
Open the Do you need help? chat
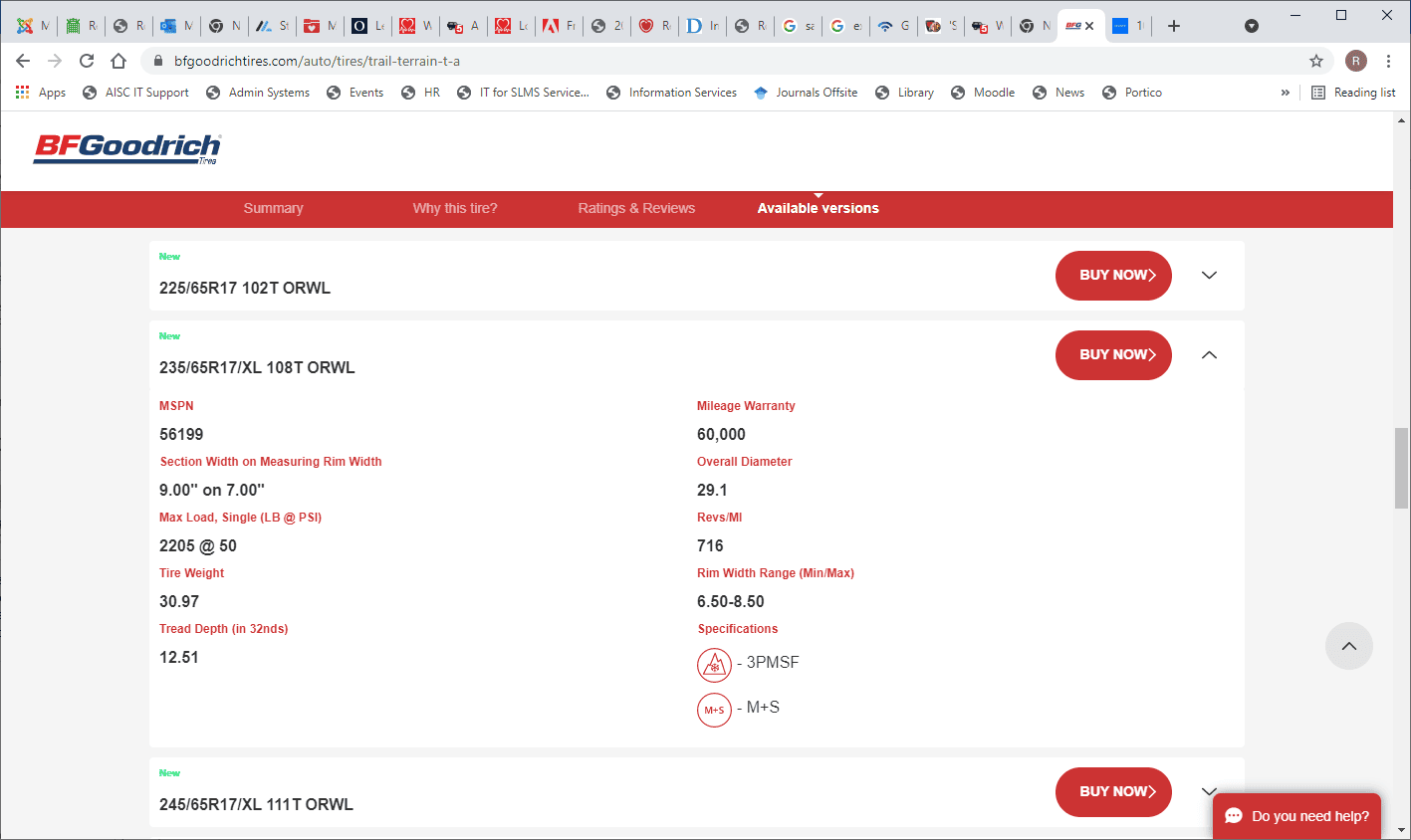[x=1296, y=816]
